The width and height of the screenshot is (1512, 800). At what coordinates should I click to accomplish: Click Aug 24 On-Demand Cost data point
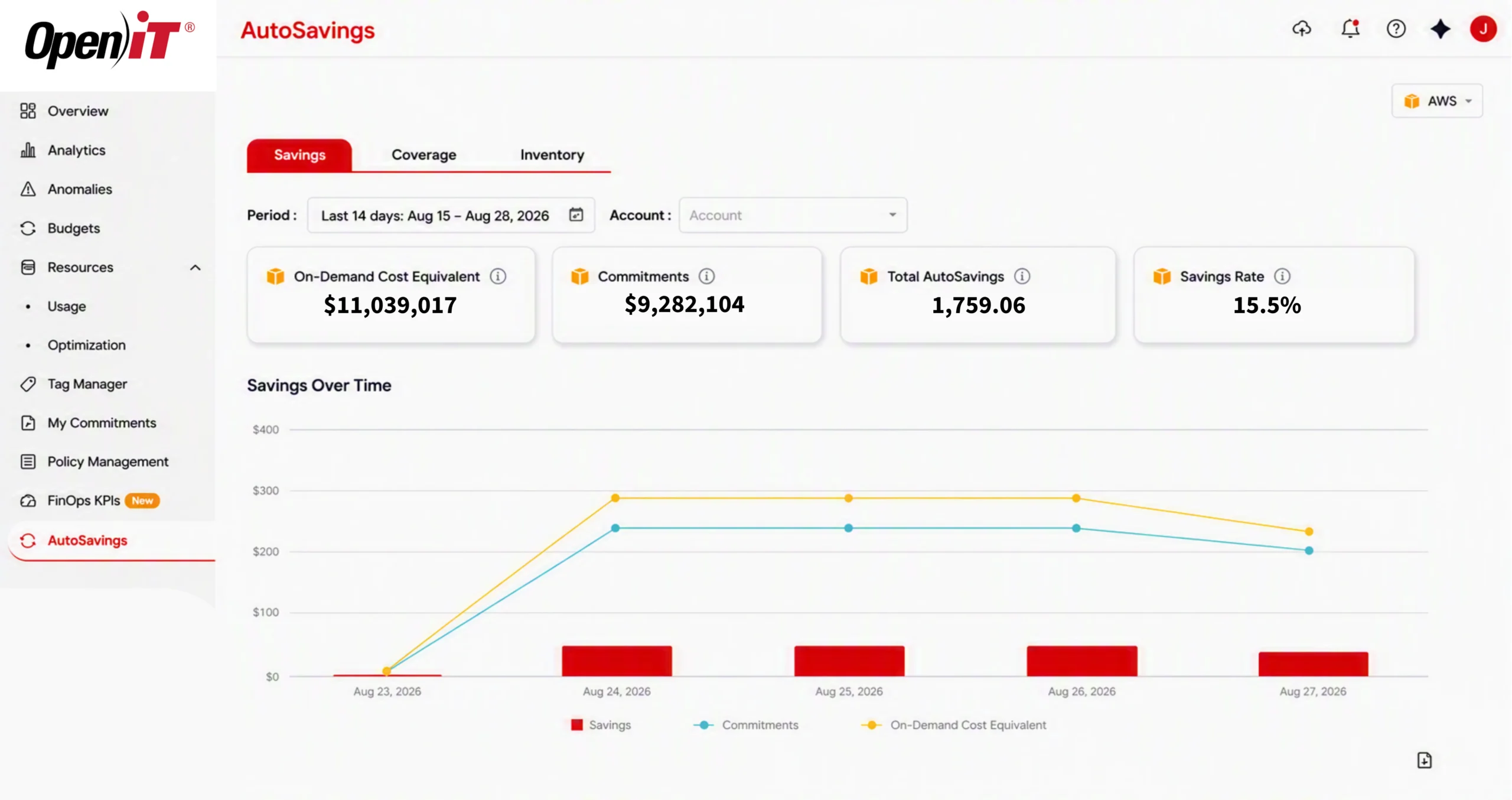coord(615,498)
